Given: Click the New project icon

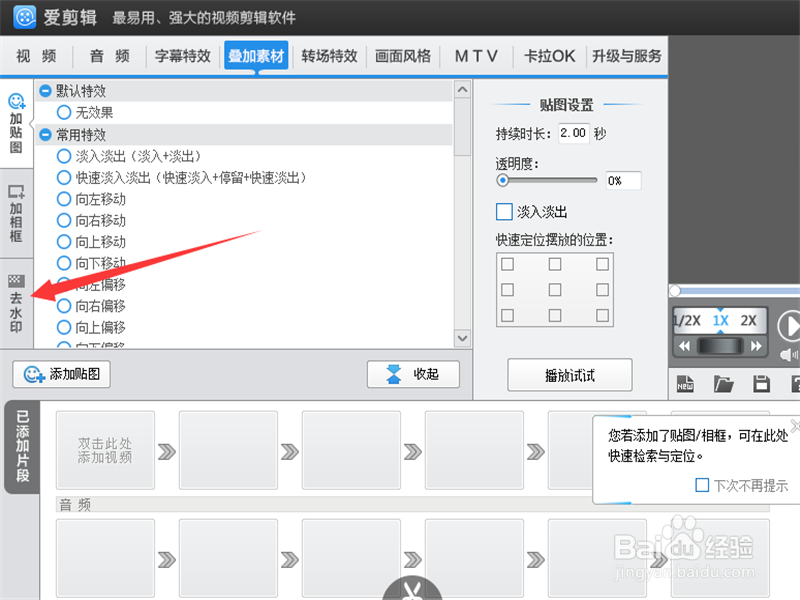Looking at the screenshot, I should tap(685, 383).
